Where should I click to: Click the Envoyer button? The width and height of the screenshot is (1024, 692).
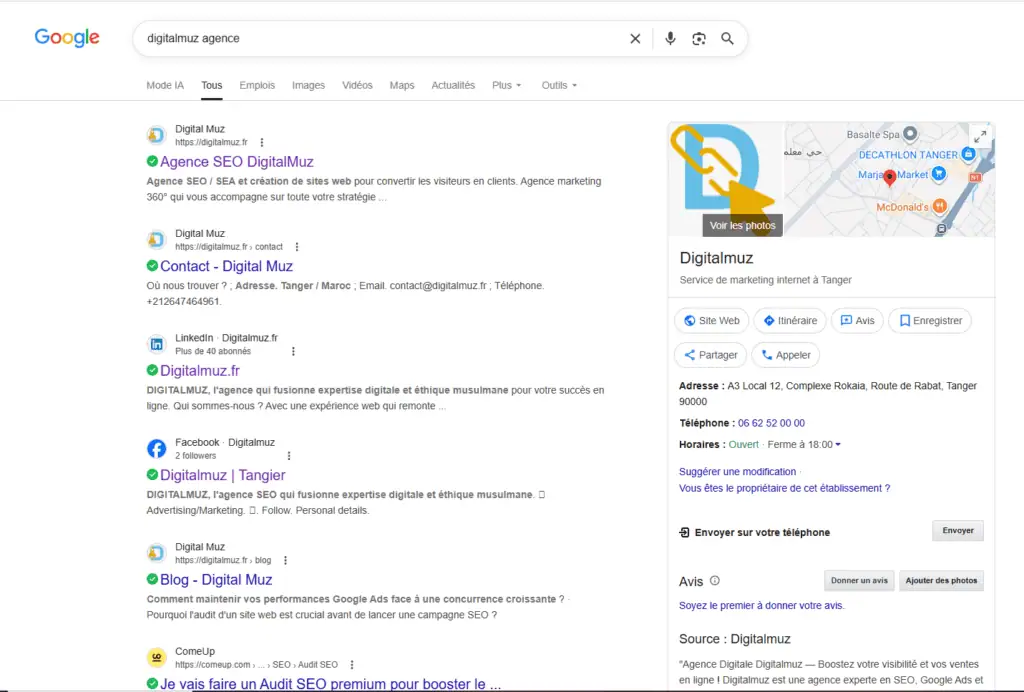[957, 531]
